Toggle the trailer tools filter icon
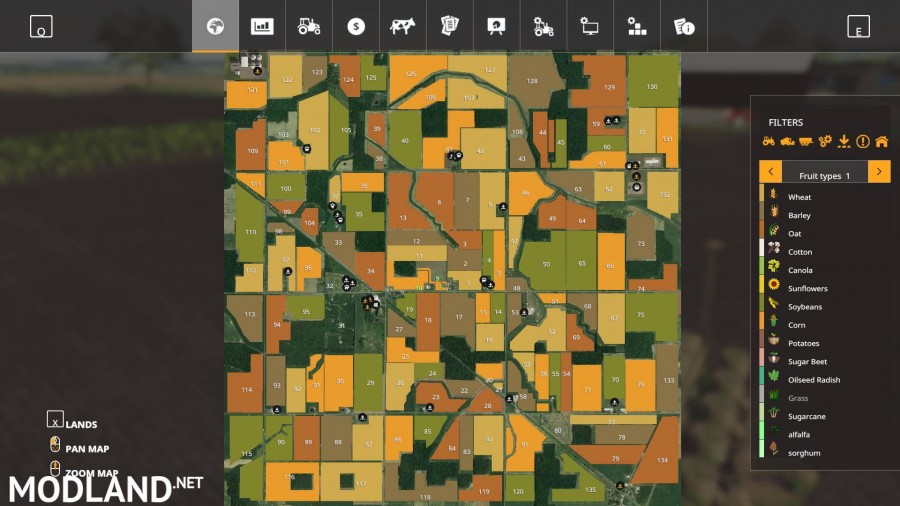 [x=806, y=141]
